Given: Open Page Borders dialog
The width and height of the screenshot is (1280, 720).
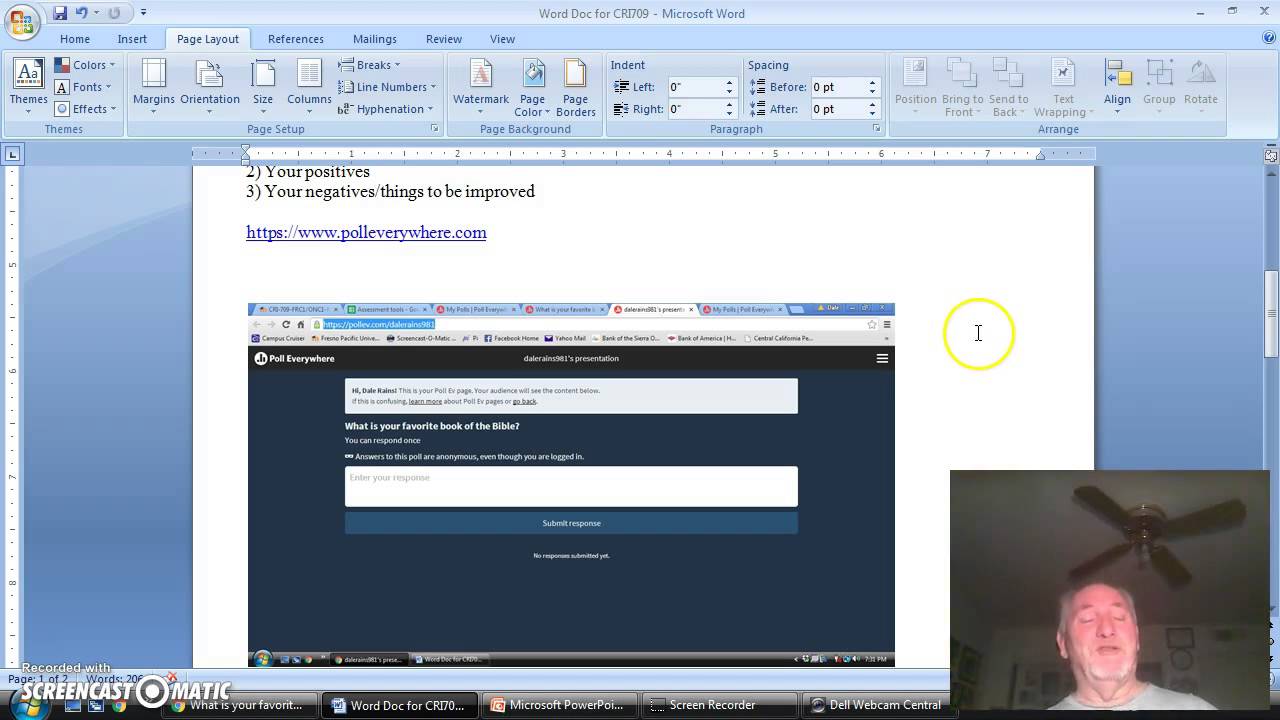Looking at the screenshot, I should click(x=576, y=86).
